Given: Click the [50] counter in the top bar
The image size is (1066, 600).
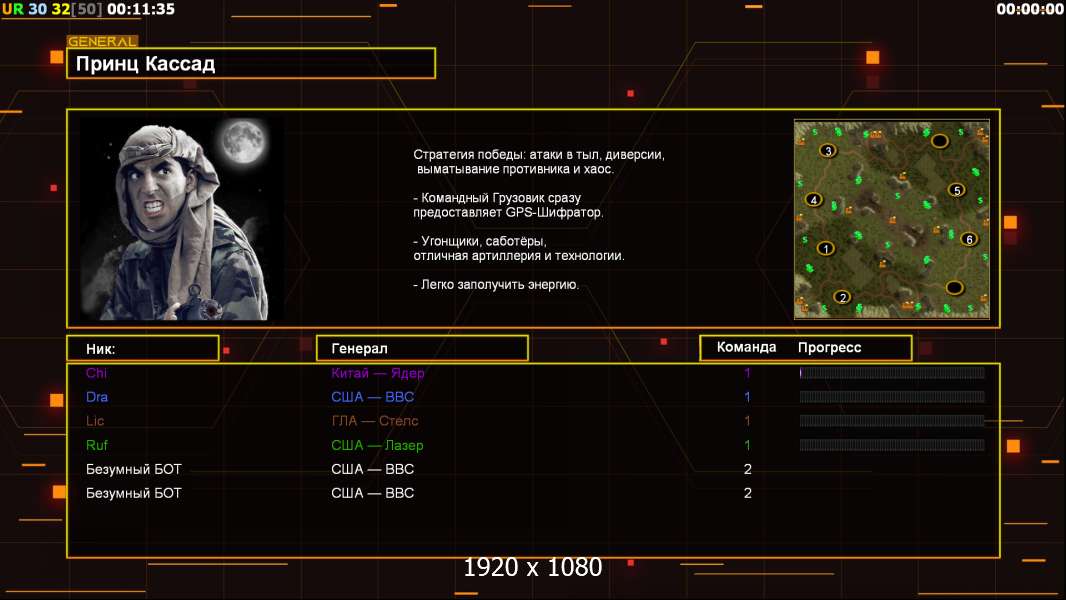Looking at the screenshot, I should click(x=86, y=10).
